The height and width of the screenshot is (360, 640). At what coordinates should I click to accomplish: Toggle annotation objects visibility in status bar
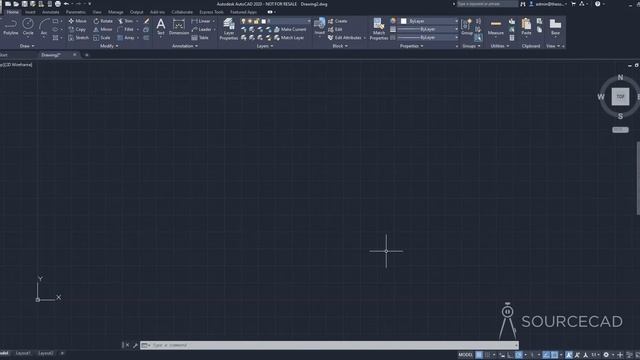569,355
